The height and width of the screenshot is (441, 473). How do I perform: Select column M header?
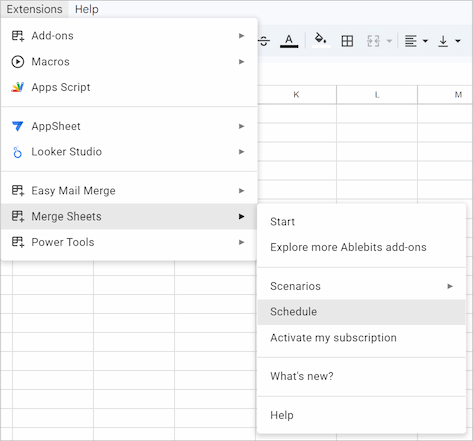pyautogui.click(x=445, y=95)
